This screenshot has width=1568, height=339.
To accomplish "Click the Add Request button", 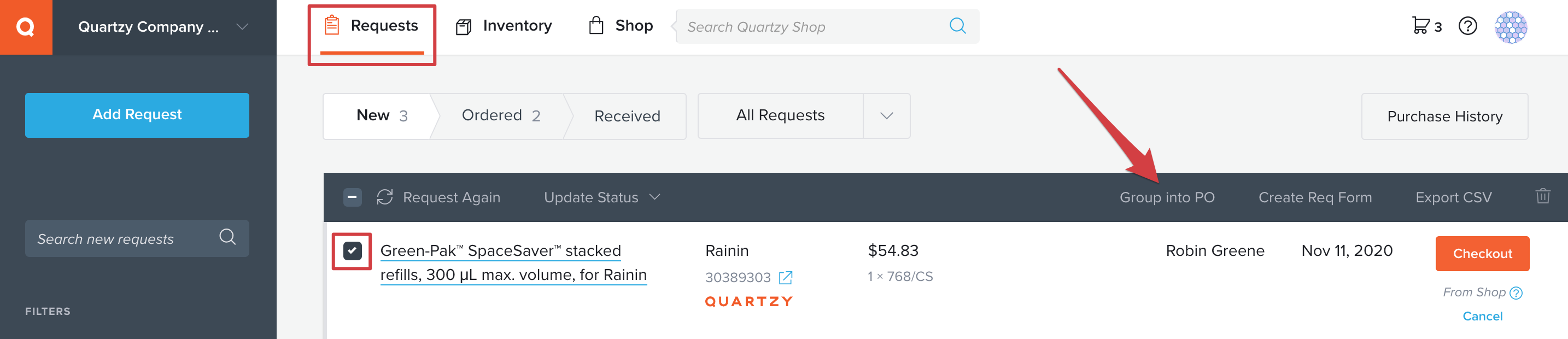I will (137, 115).
